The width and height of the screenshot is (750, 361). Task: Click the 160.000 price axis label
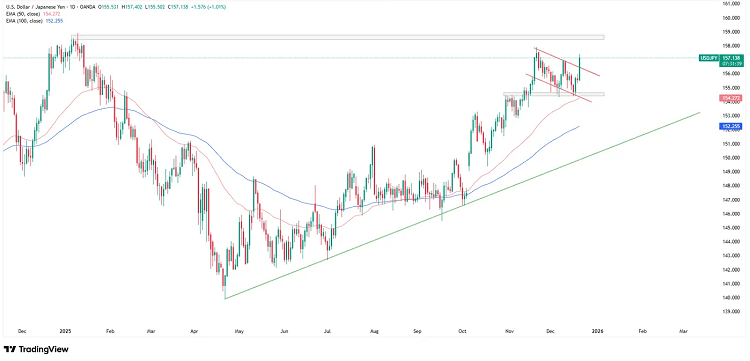pos(731,18)
